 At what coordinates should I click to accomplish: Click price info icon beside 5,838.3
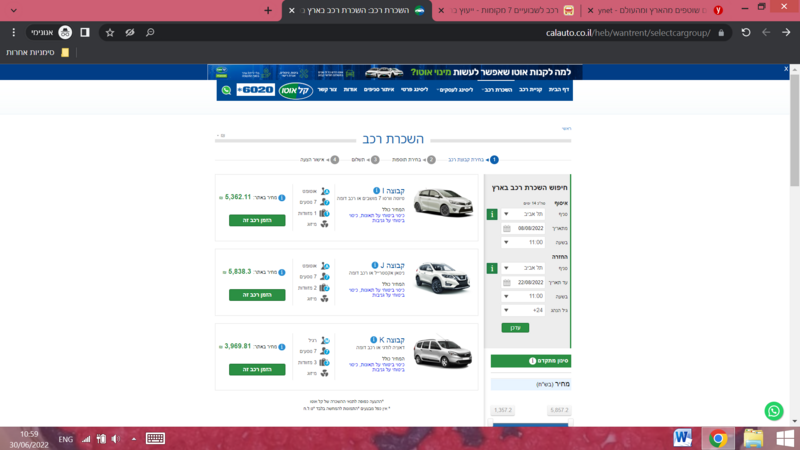[x=282, y=272]
